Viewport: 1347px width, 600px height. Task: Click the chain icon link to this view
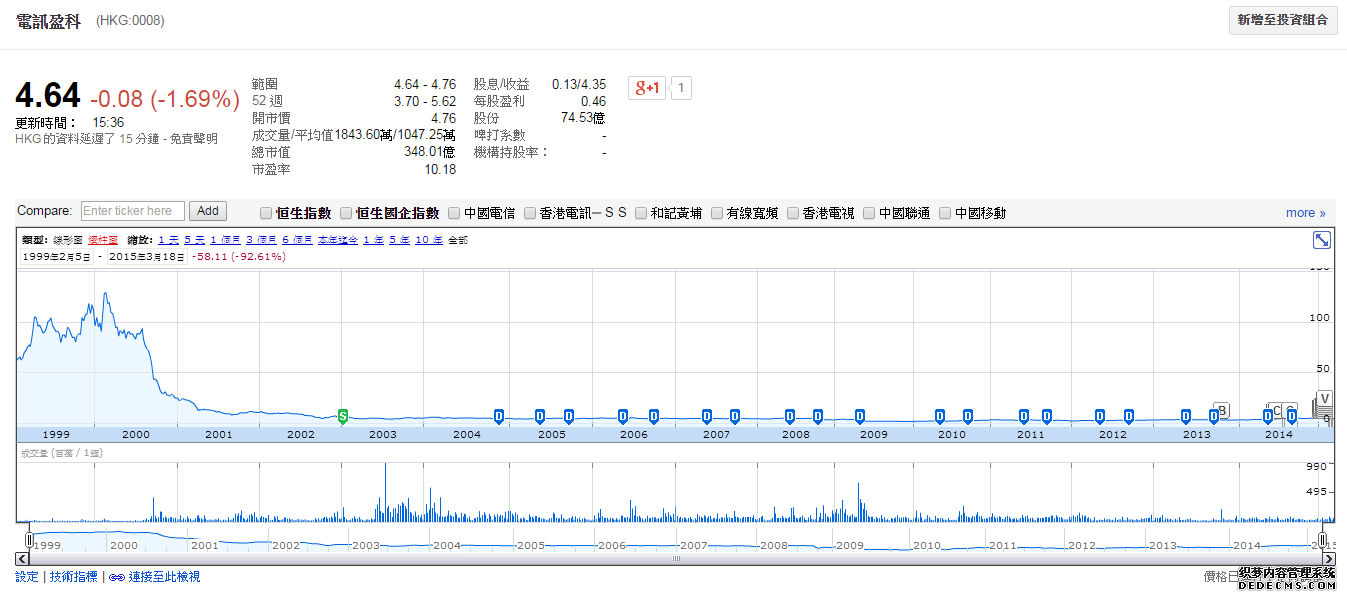tap(116, 577)
